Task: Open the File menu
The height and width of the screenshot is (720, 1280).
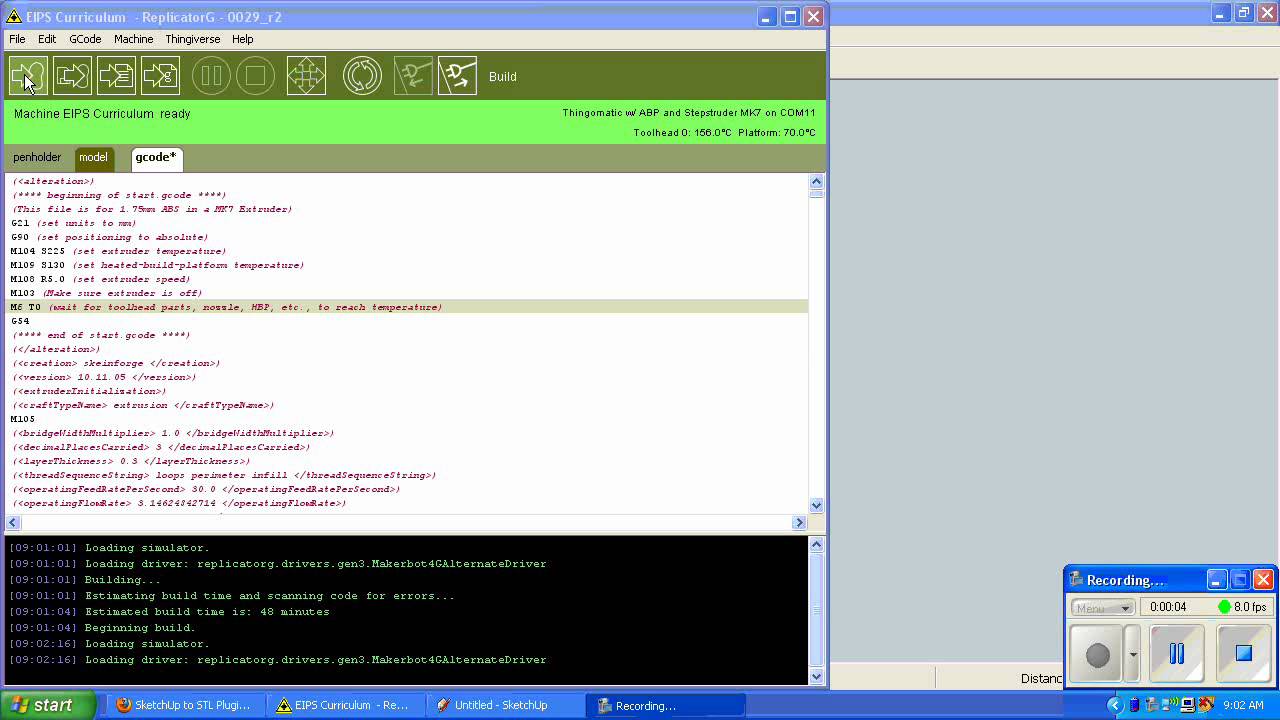Action: tap(17, 39)
